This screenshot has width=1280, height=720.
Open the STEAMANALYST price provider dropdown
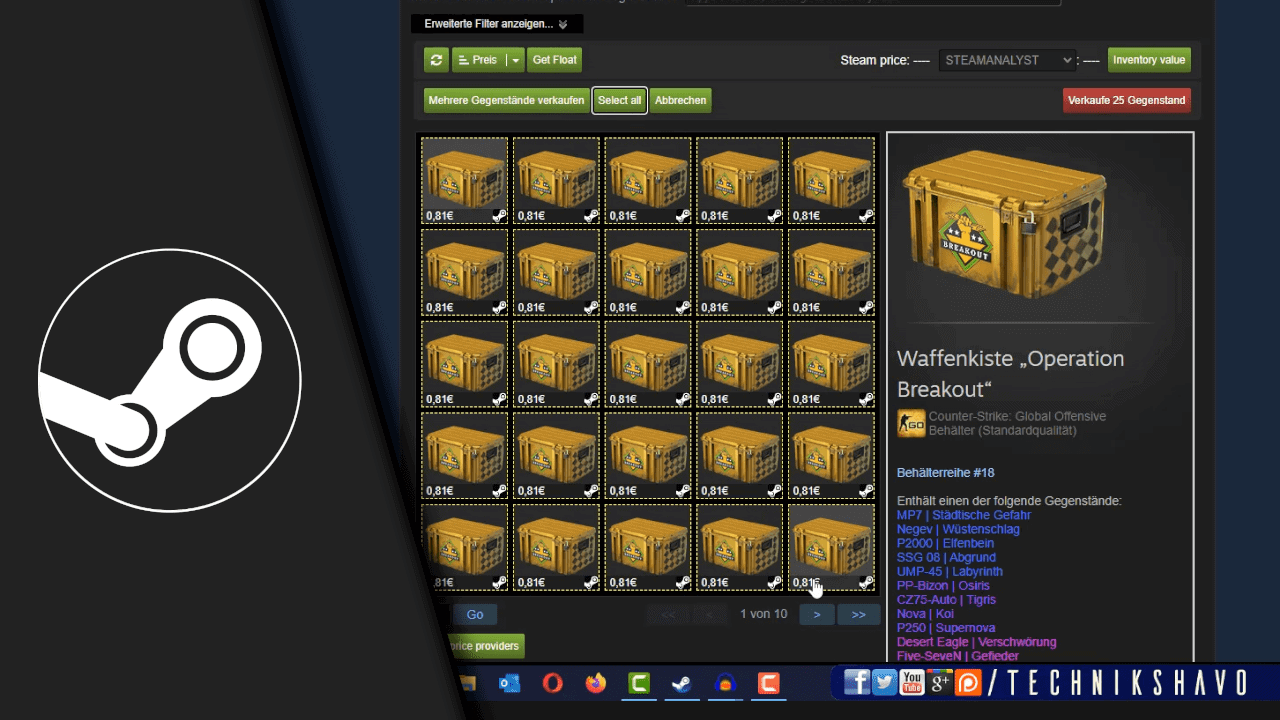[x=1007, y=60]
